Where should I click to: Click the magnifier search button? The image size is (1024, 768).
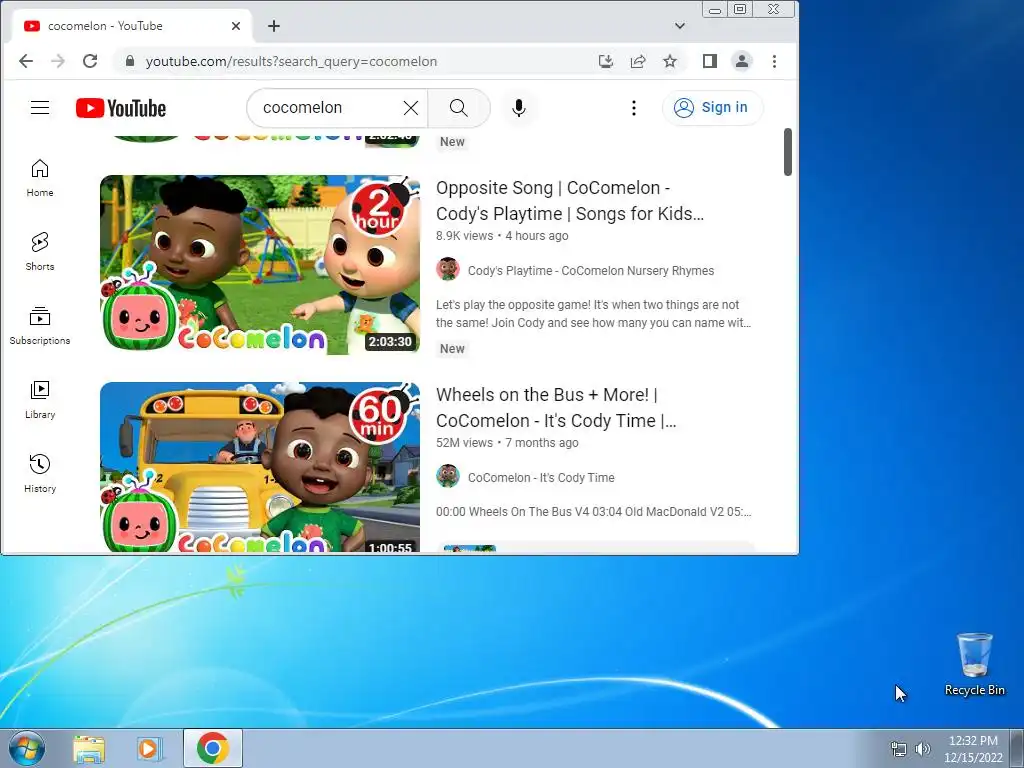click(458, 108)
